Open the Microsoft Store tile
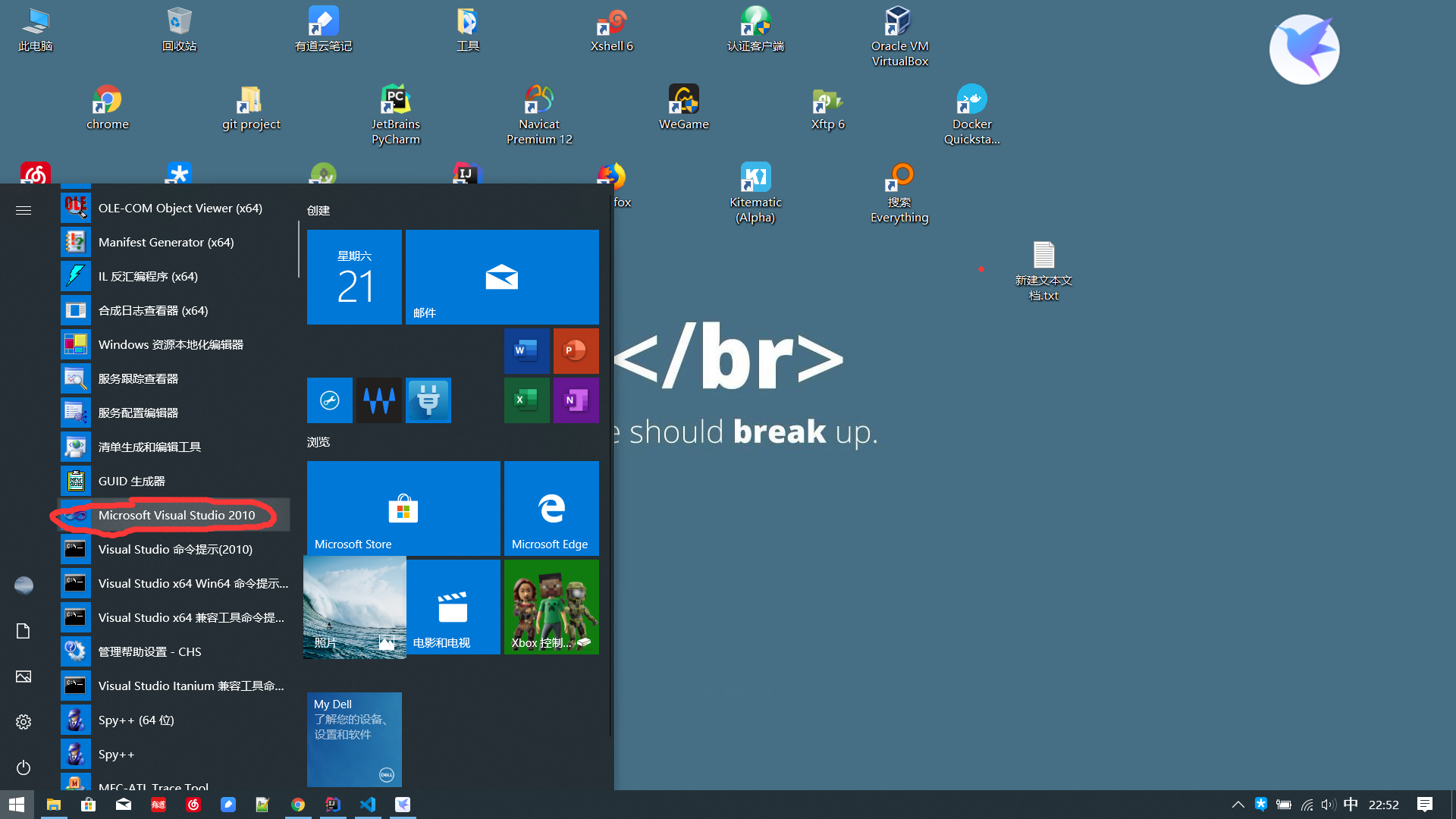This screenshot has width=1456, height=819. (403, 508)
